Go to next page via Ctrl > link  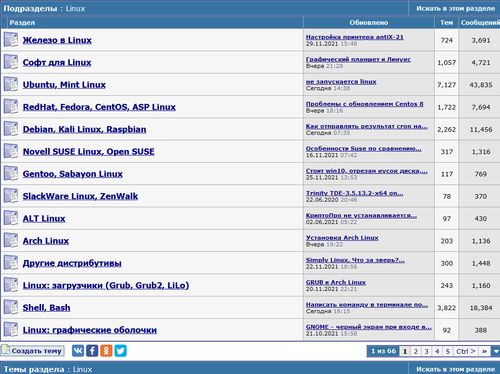465,351
